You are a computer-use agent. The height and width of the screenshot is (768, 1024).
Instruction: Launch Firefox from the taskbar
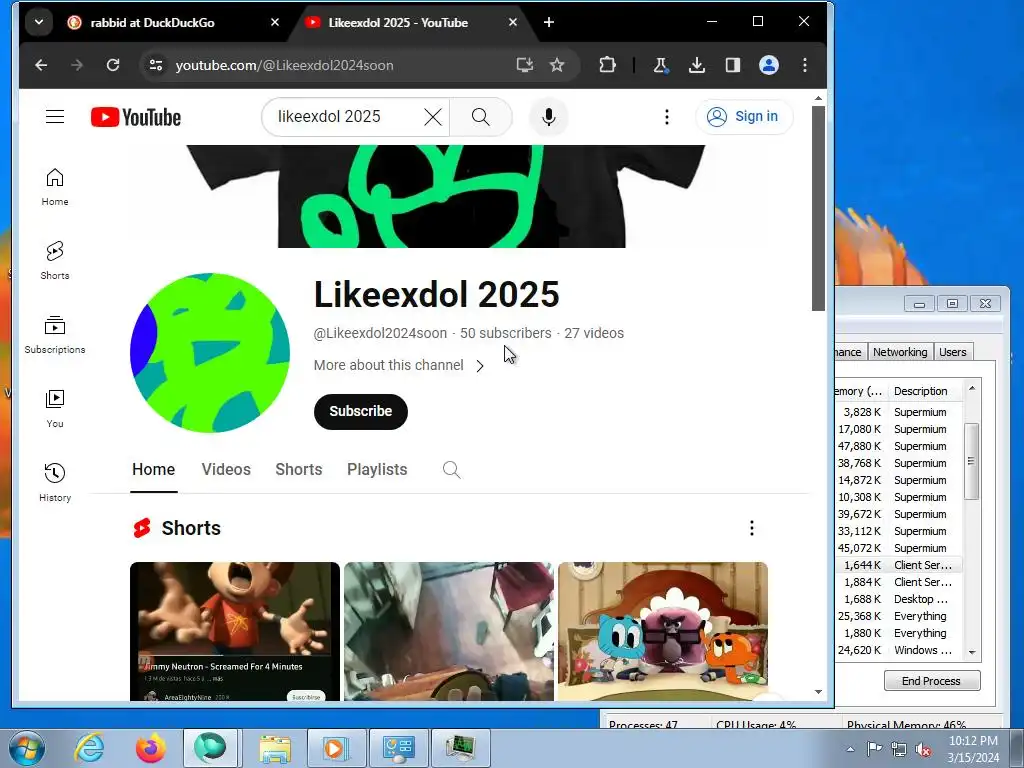(x=150, y=748)
